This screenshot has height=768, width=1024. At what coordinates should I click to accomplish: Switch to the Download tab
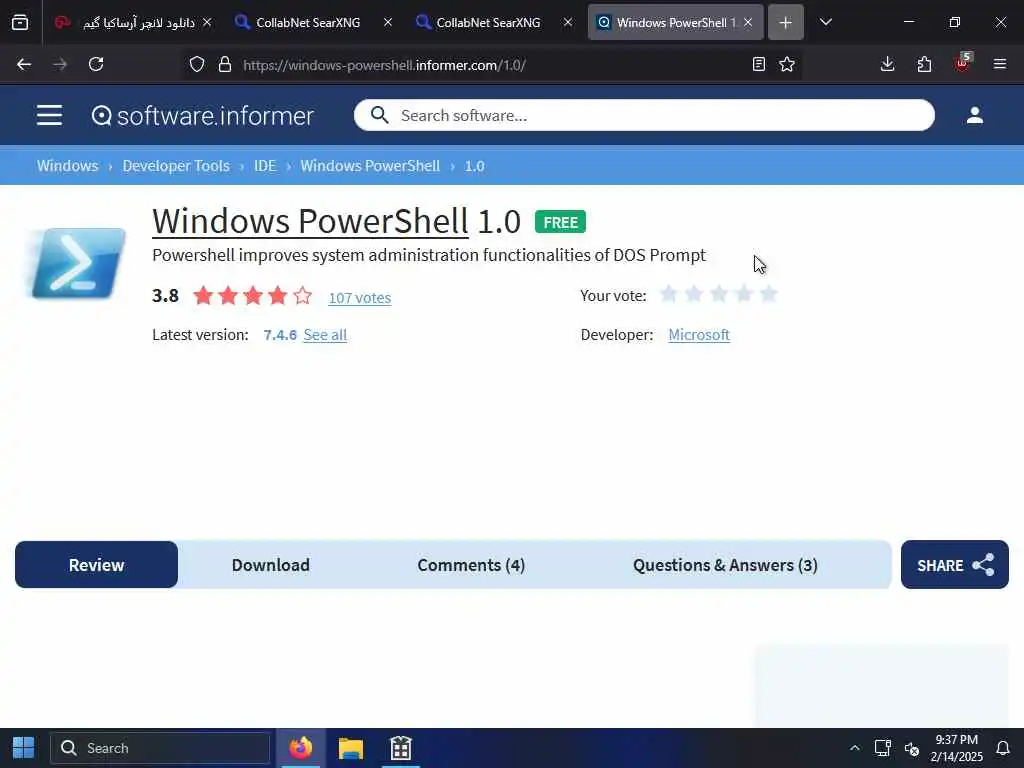(x=270, y=565)
